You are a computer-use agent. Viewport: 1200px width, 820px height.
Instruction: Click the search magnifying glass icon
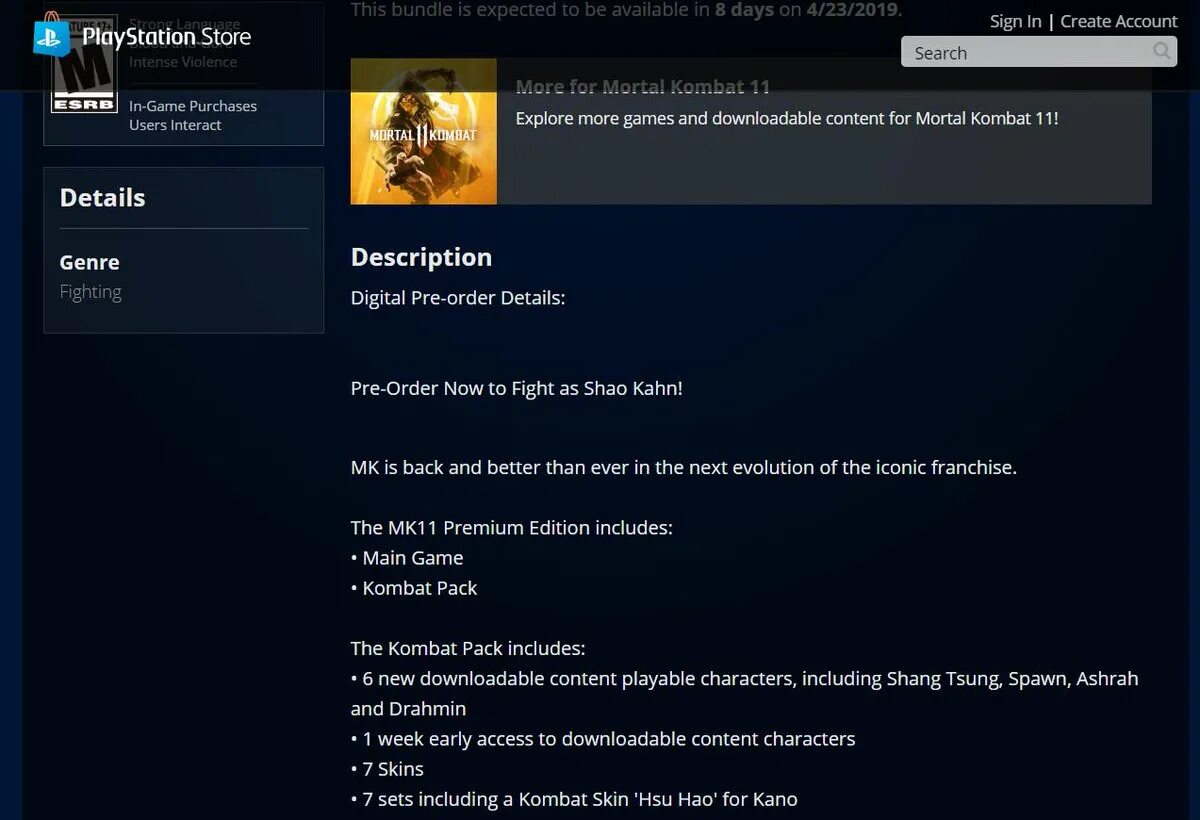pyautogui.click(x=1161, y=51)
